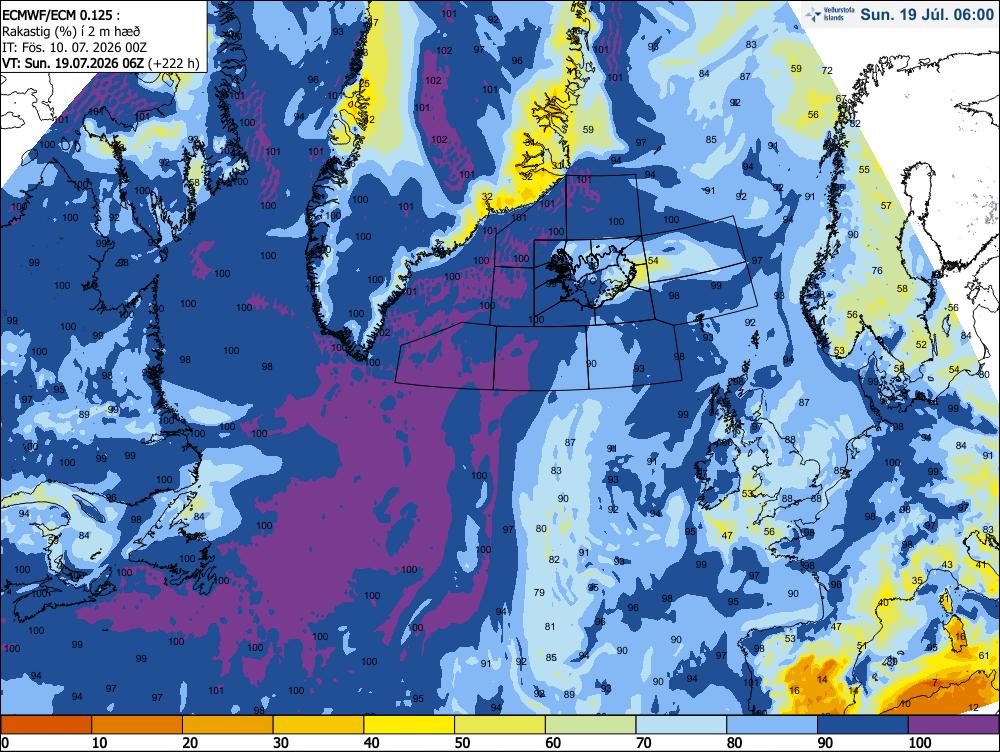Viewport: 1000px width, 752px height.
Task: Click the humidity value '76' over Scandinavia
Action: pyautogui.click(x=878, y=270)
